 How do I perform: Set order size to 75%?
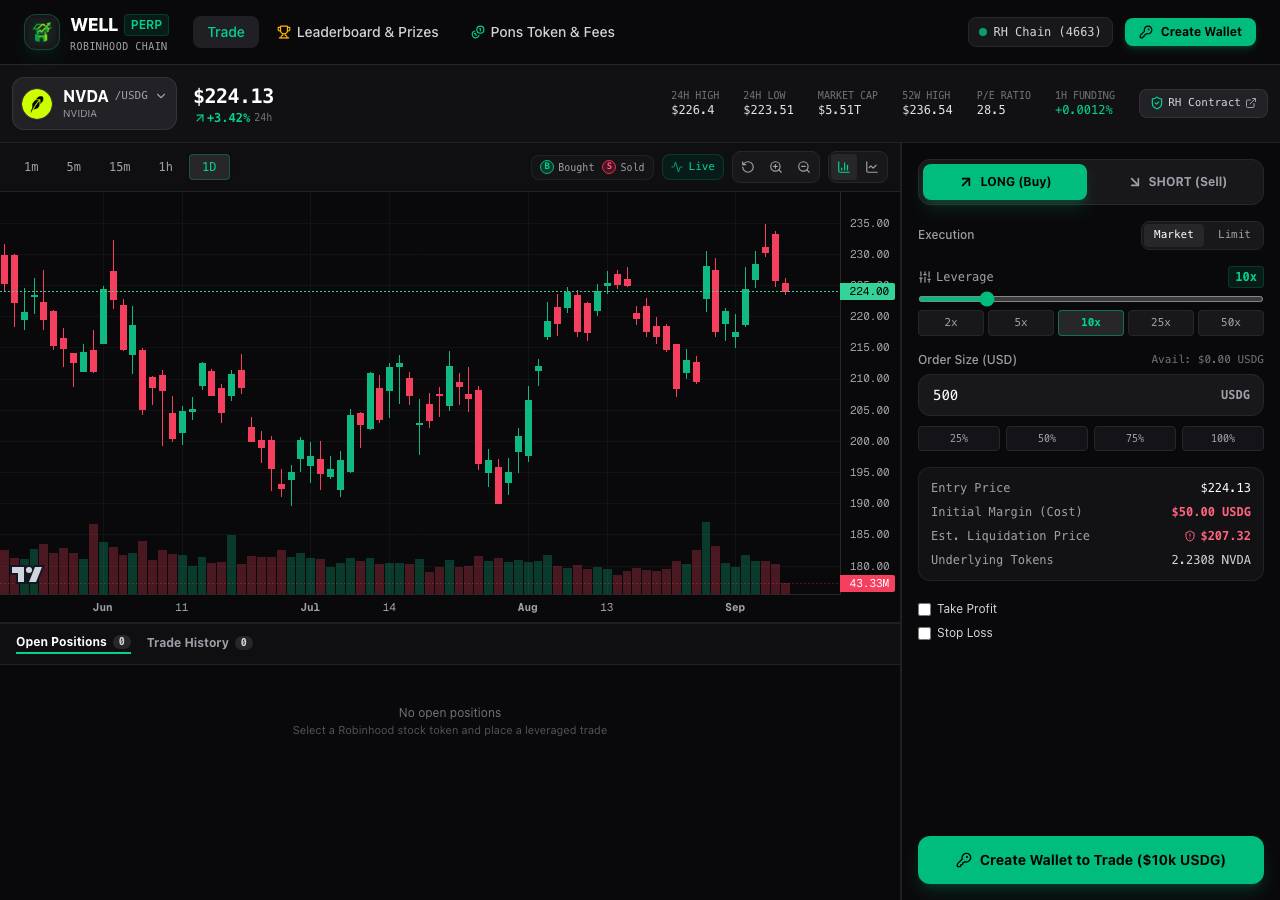pos(1135,438)
